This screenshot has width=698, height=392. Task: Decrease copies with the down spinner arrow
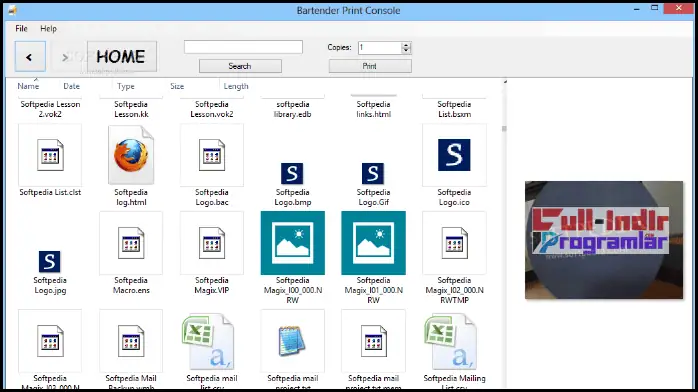(x=406, y=51)
